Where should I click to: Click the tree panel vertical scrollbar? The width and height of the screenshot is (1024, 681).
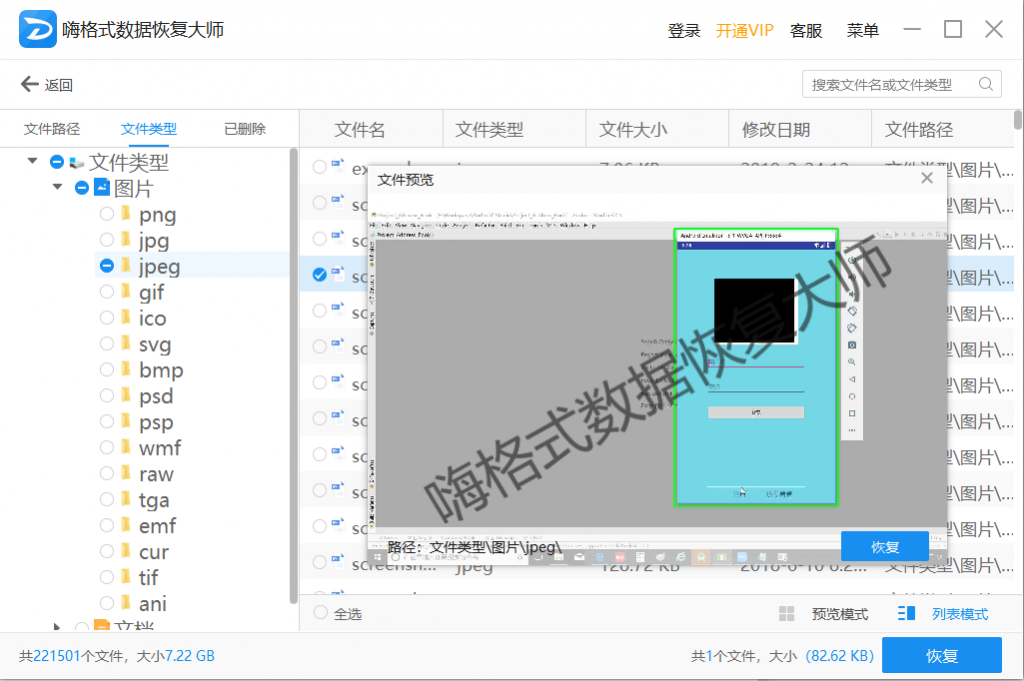[x=293, y=375]
